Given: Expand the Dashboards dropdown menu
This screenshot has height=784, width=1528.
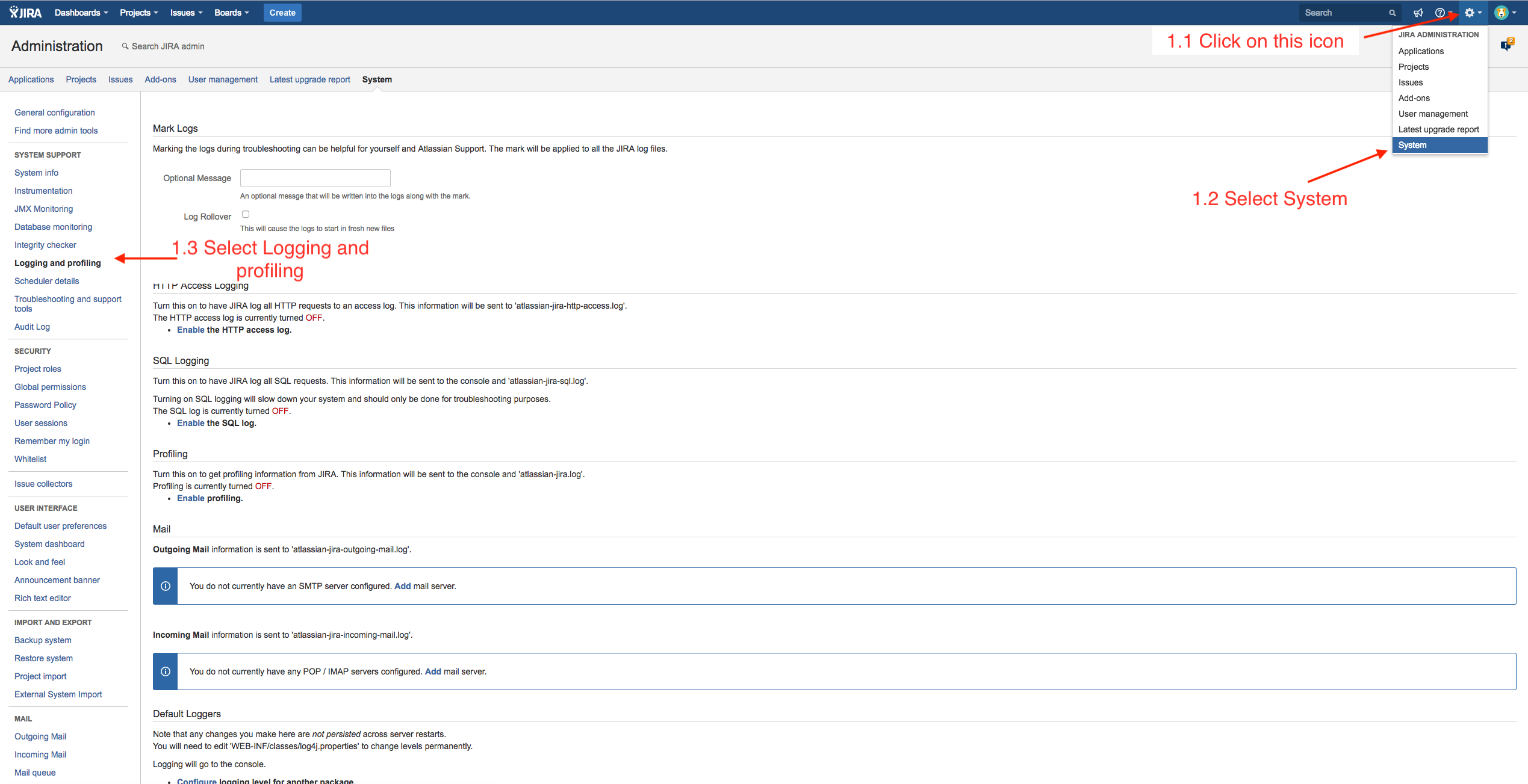Looking at the screenshot, I should (81, 13).
